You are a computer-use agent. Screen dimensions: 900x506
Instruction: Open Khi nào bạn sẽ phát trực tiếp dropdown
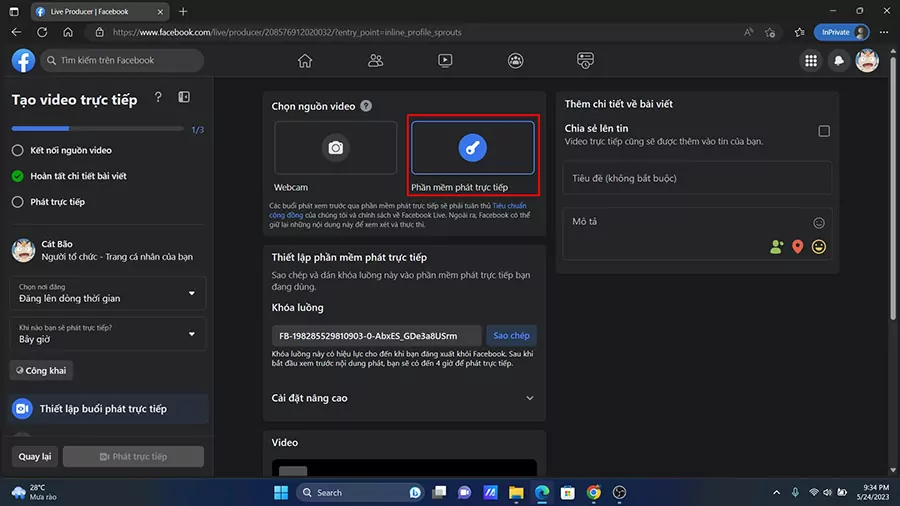coord(107,334)
